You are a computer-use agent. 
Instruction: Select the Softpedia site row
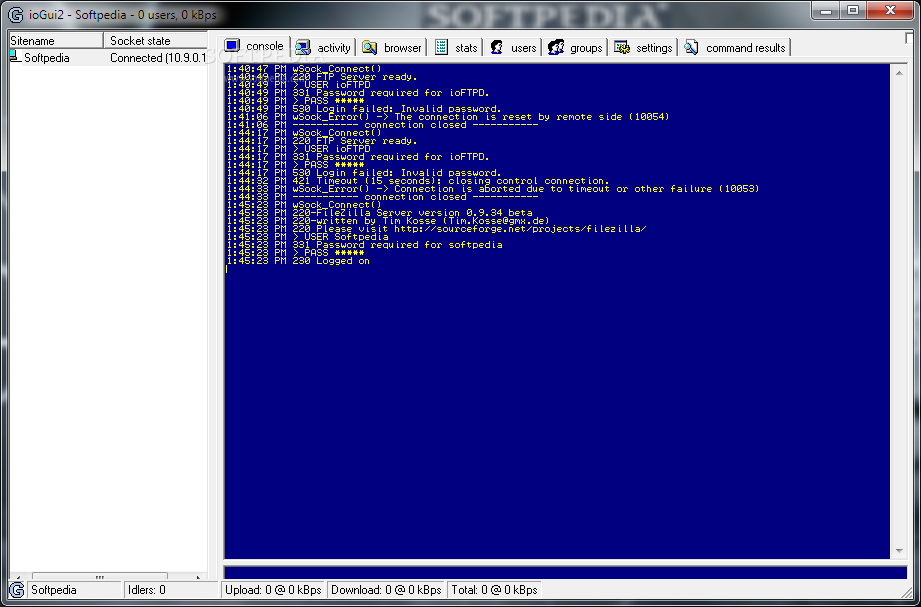click(x=109, y=58)
